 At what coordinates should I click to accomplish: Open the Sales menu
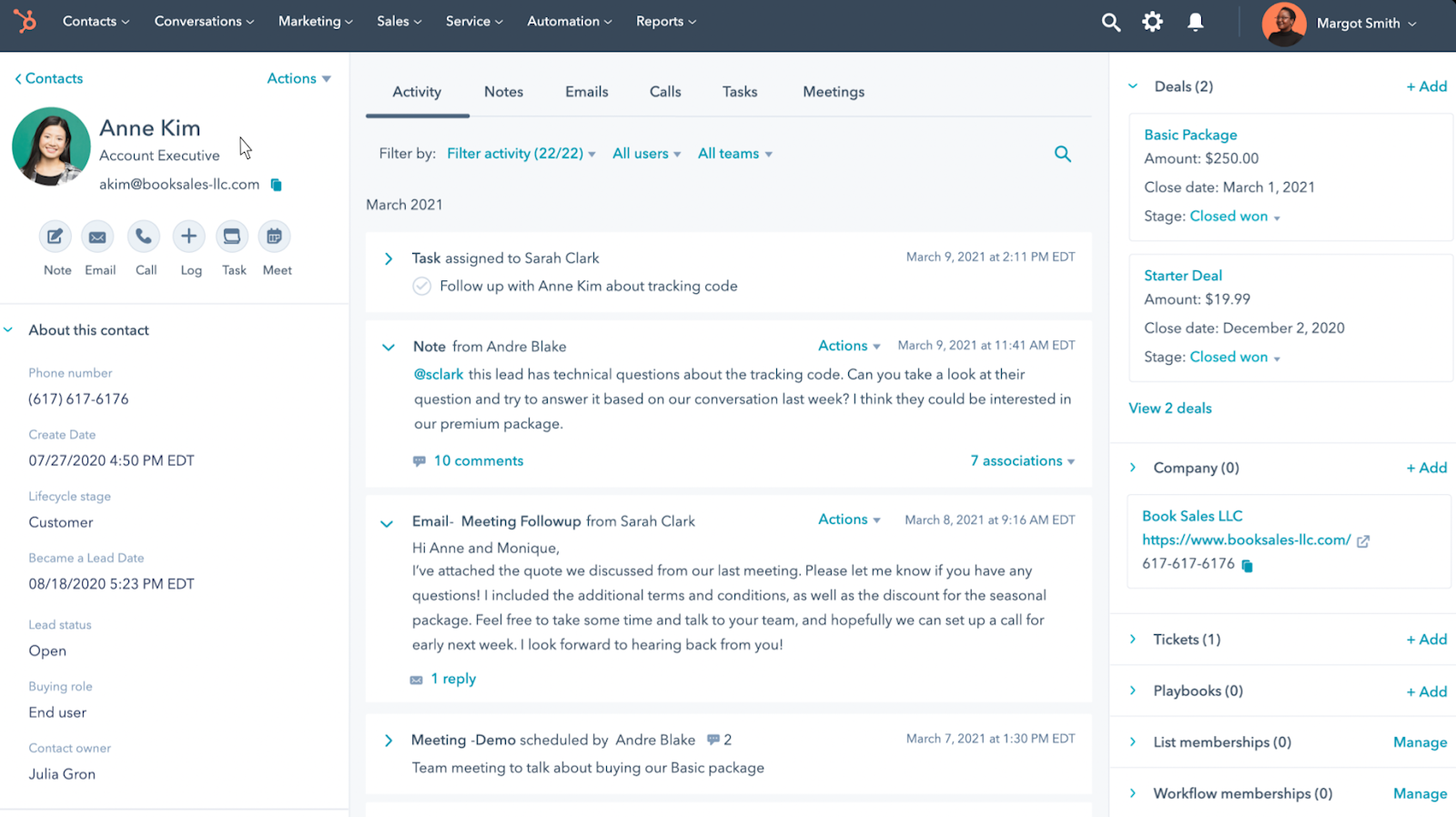399,21
